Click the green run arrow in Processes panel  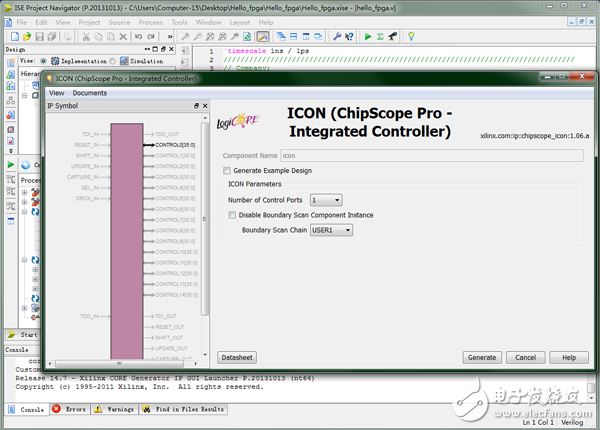point(11,164)
